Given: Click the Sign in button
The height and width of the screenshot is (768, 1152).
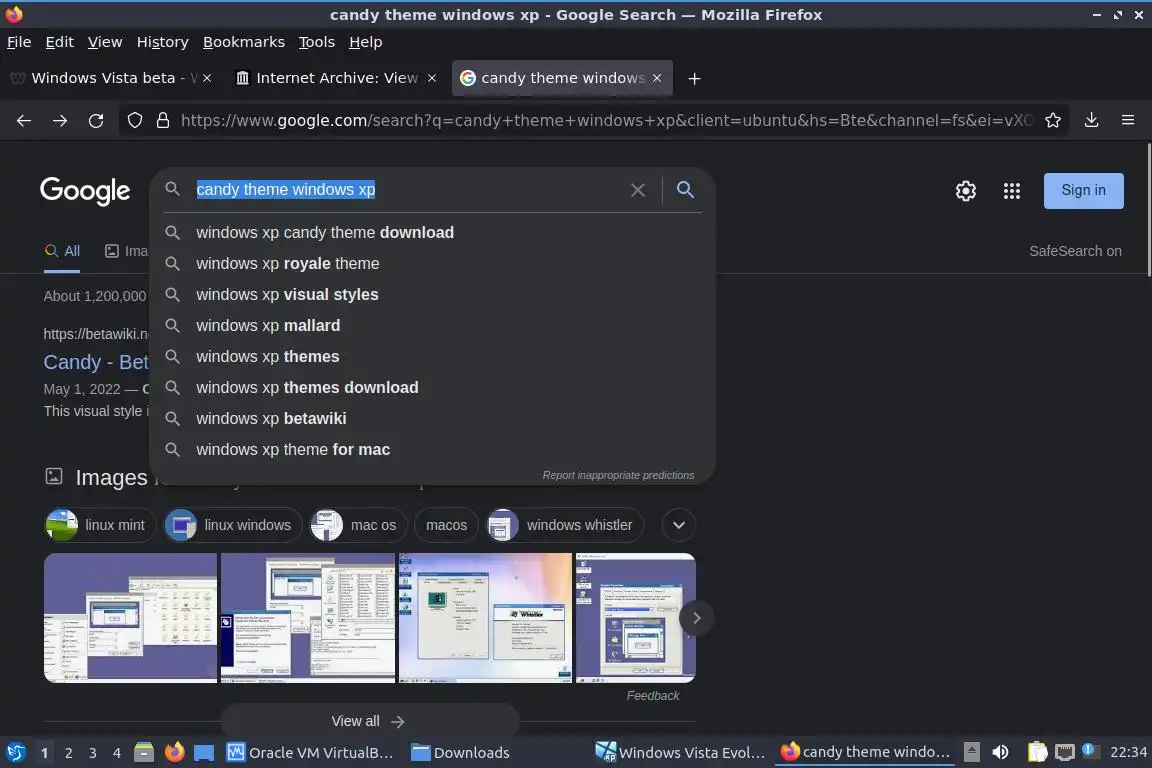Looking at the screenshot, I should pyautogui.click(x=1083, y=190).
